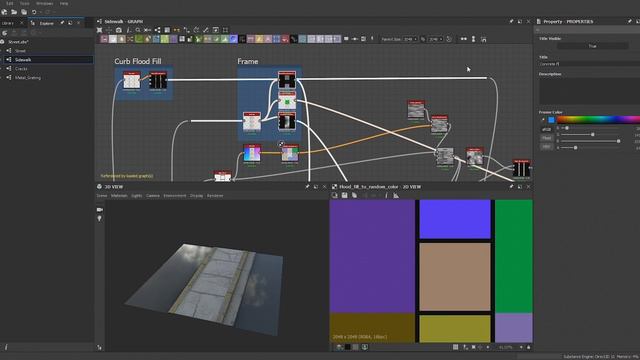Image resolution: width=640 pixels, height=360 pixels.
Task: Click the vertical node alignment icon
Action: click(473, 39)
